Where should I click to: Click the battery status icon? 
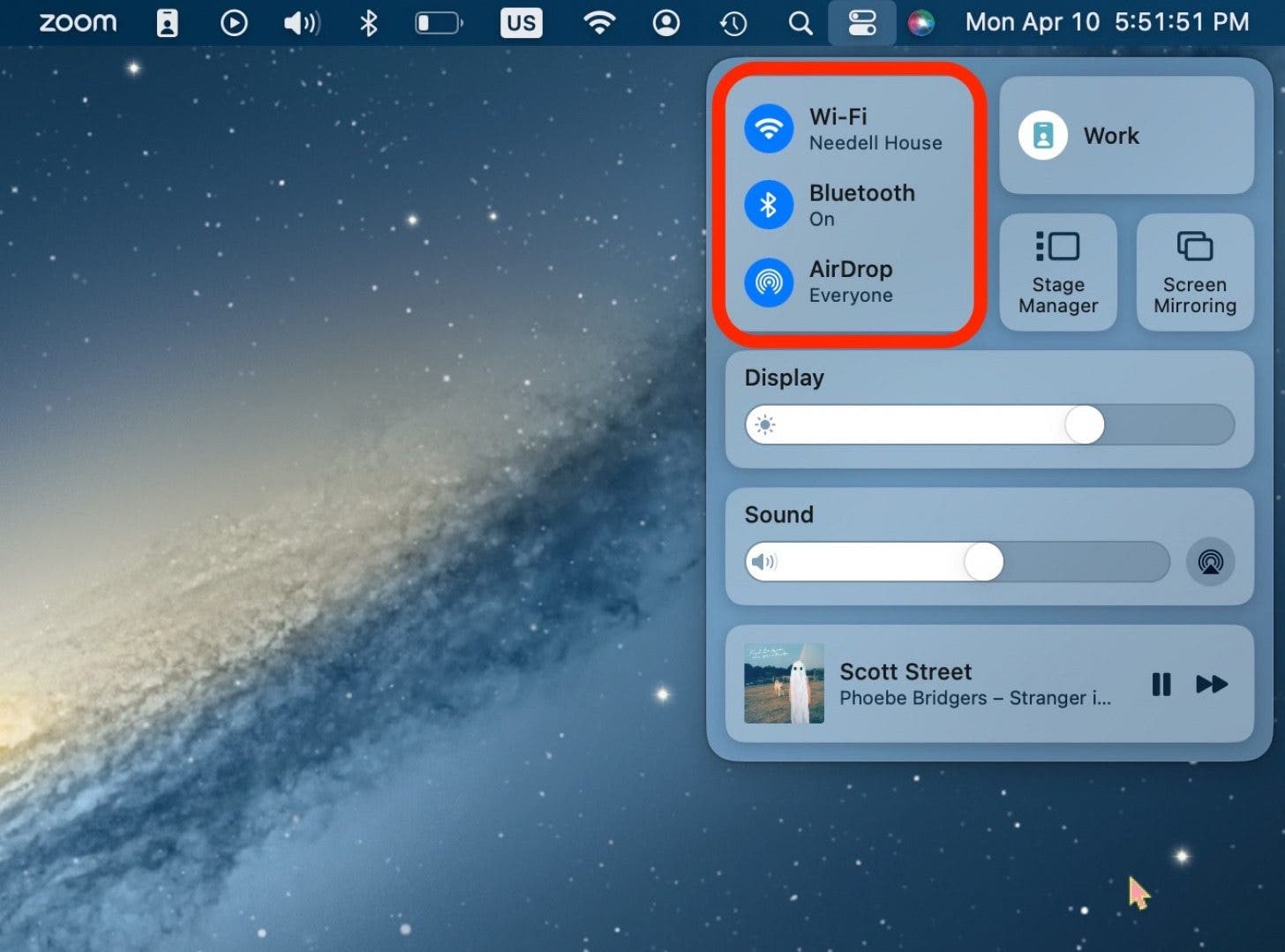[x=439, y=23]
